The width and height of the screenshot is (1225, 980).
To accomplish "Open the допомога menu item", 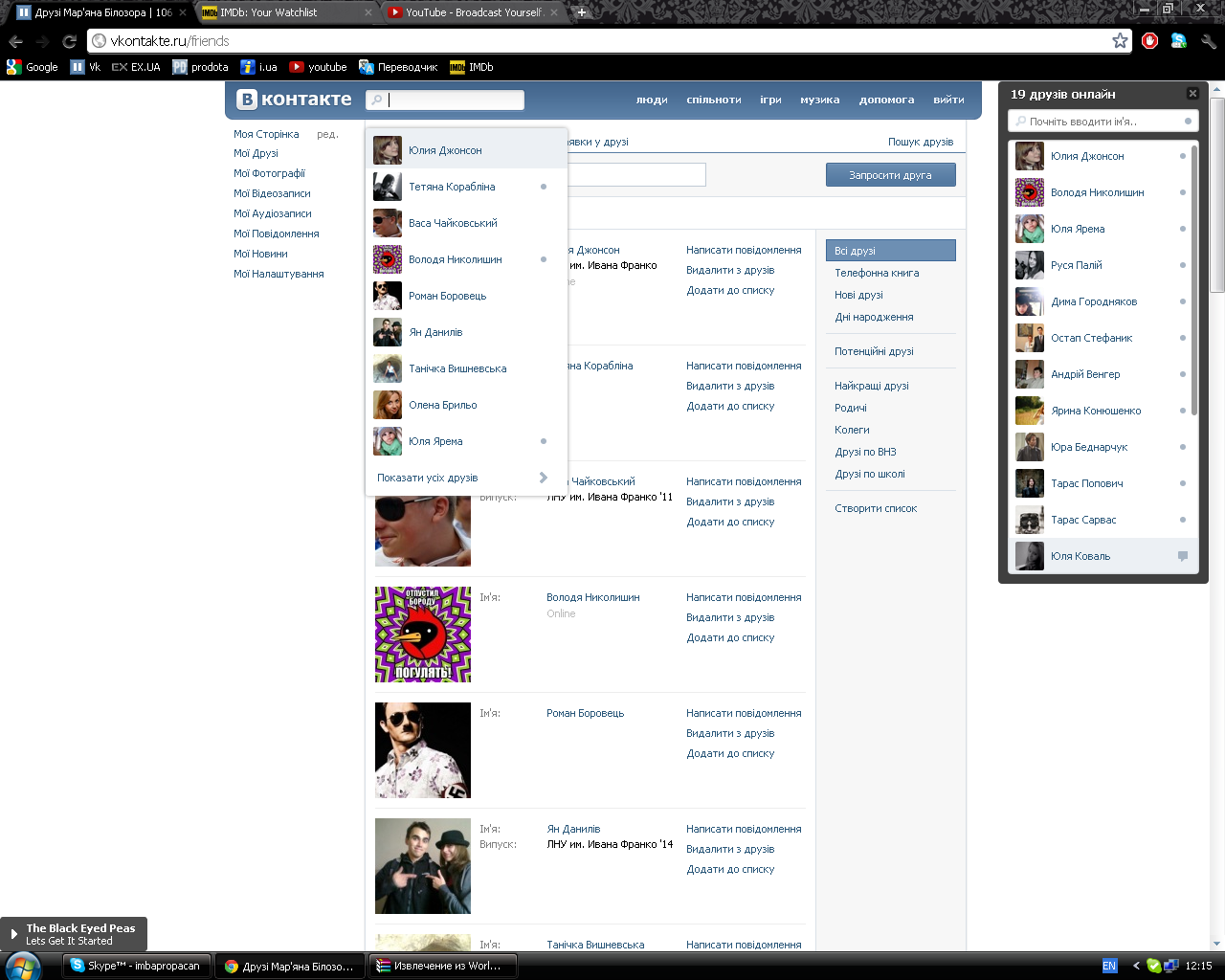I will click(886, 100).
